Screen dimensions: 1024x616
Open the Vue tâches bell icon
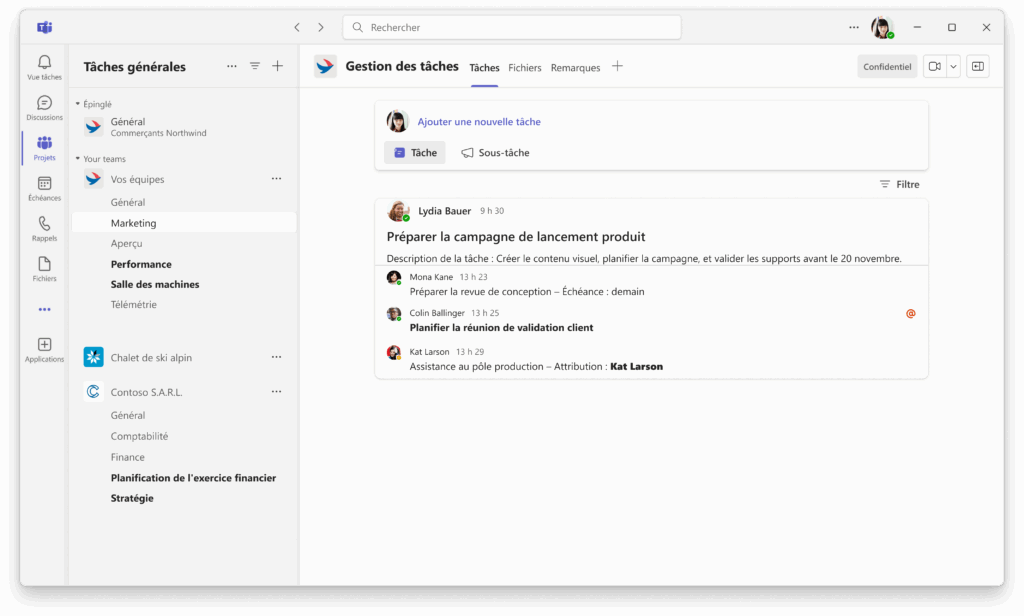44,62
